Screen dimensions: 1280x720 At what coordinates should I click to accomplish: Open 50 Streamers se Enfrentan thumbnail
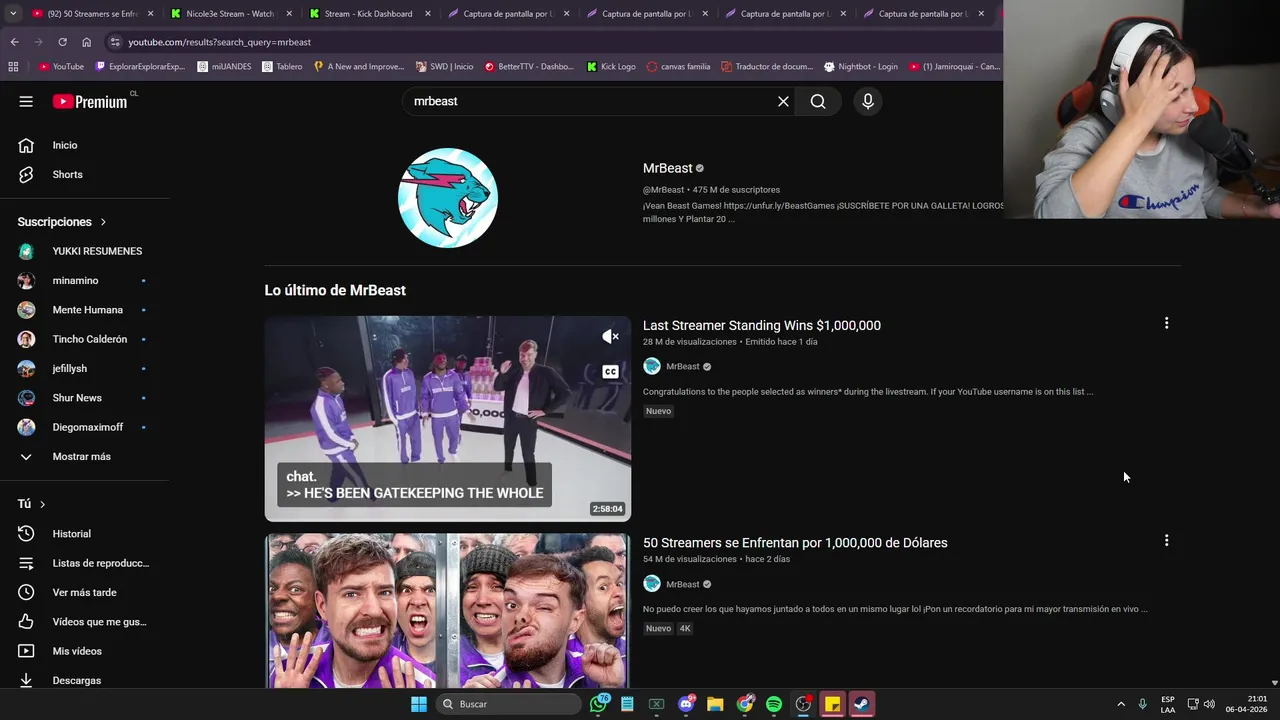point(448,611)
